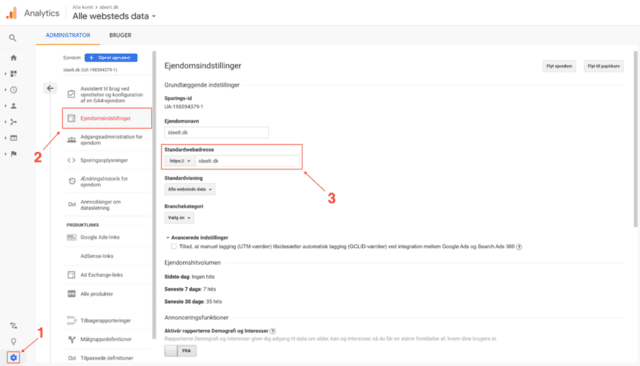Enable manual tagging override checkbox
Screen dimensions: 640x366
(x=174, y=246)
